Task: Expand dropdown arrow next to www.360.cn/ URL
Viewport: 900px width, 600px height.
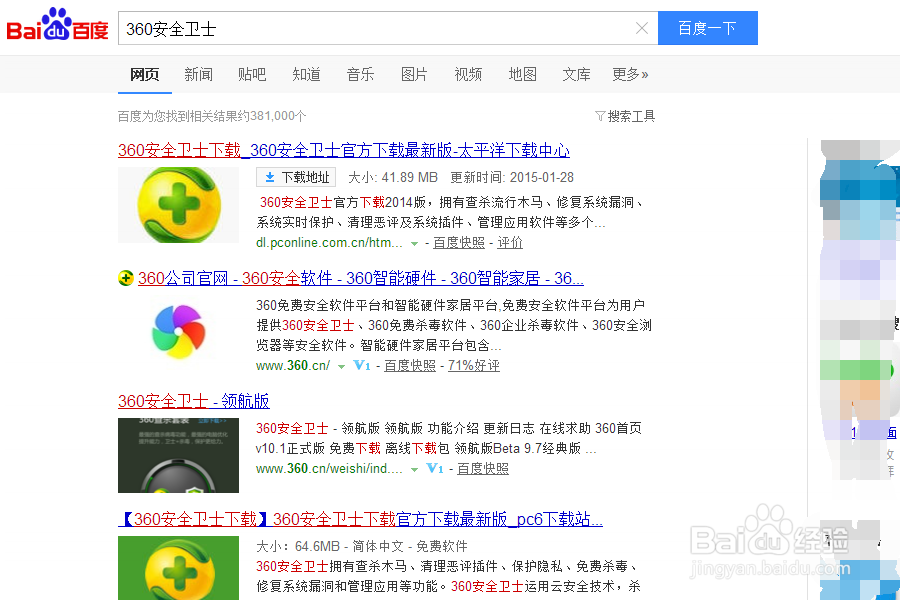Action: click(341, 366)
